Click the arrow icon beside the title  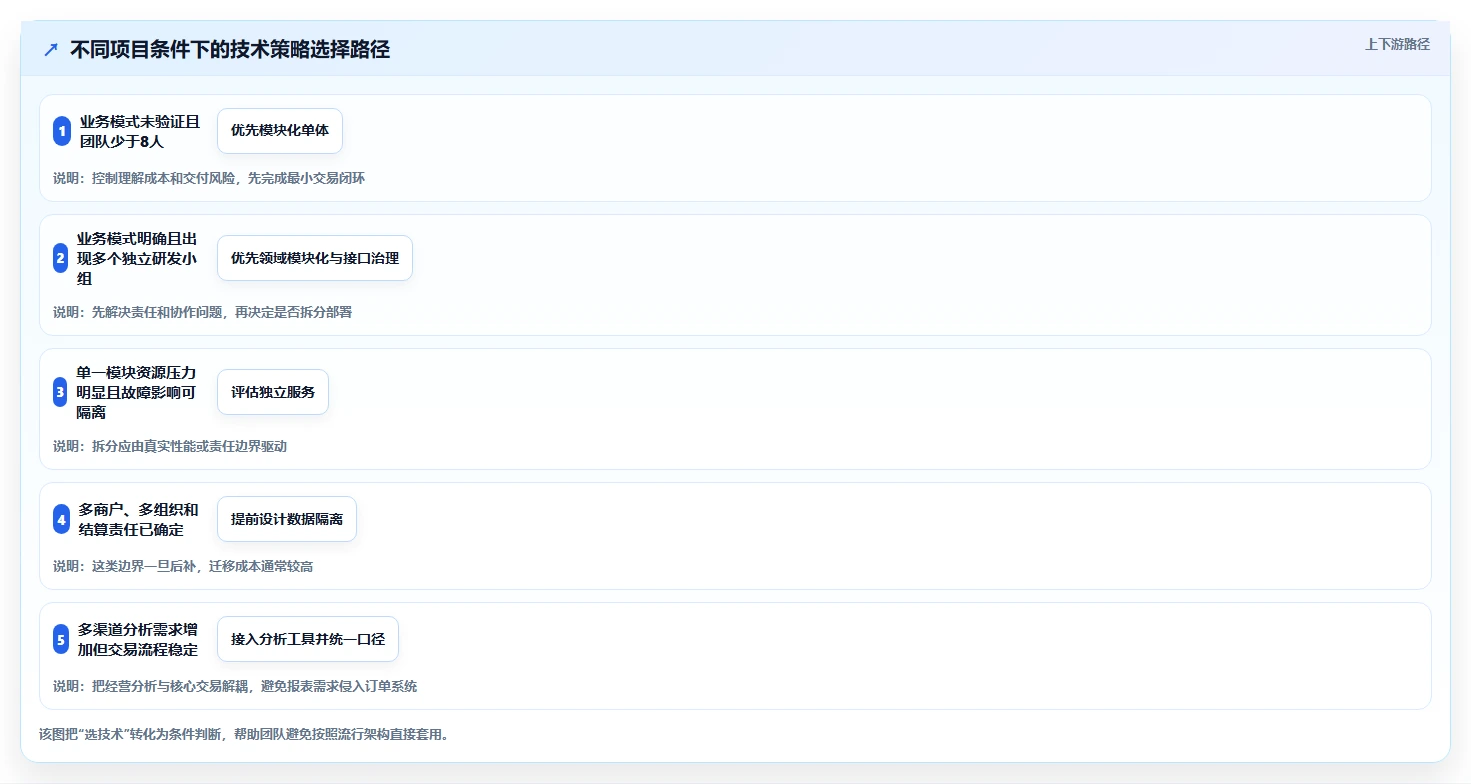pos(51,50)
